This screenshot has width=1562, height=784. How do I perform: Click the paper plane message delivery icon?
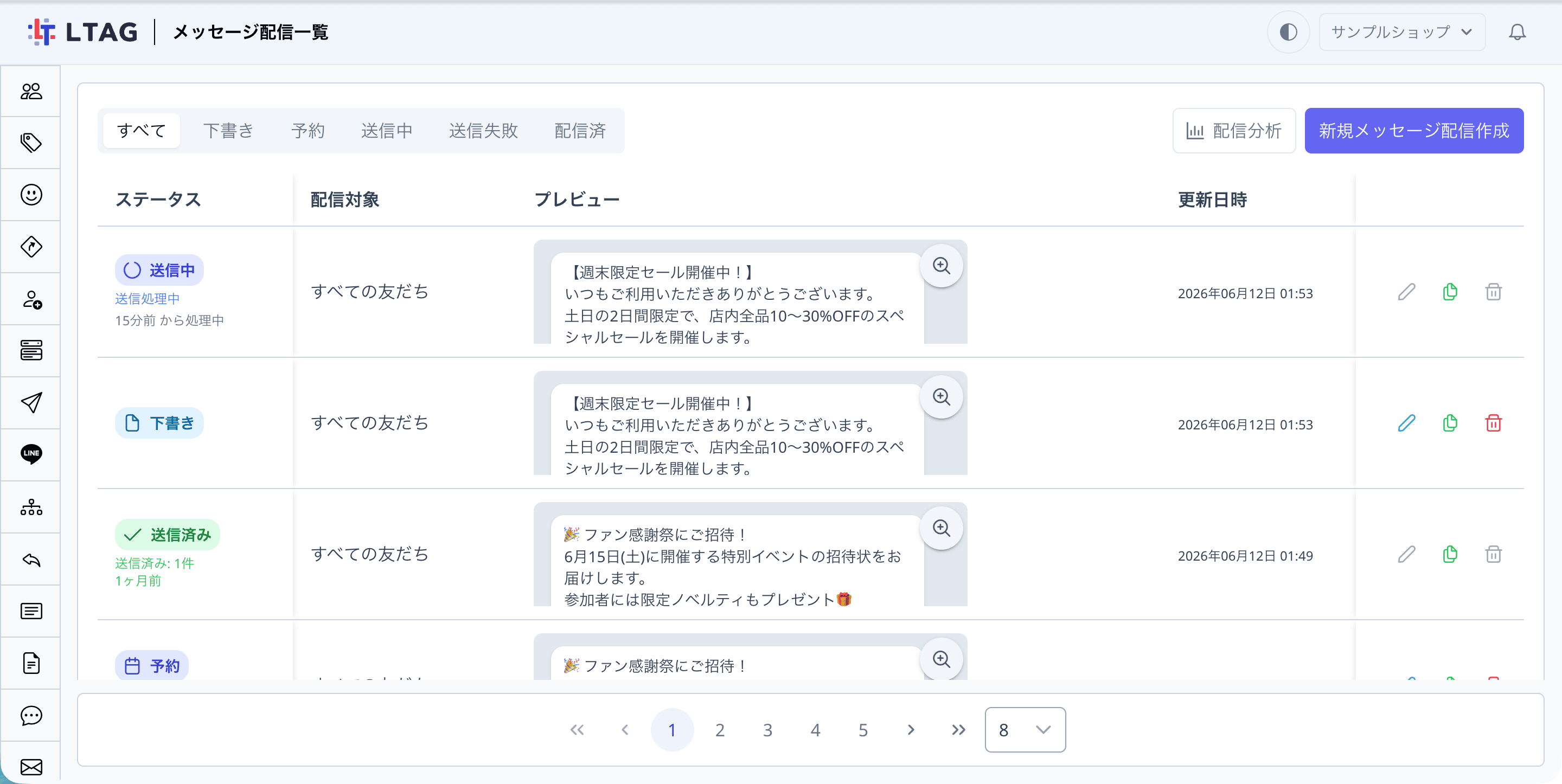(31, 403)
